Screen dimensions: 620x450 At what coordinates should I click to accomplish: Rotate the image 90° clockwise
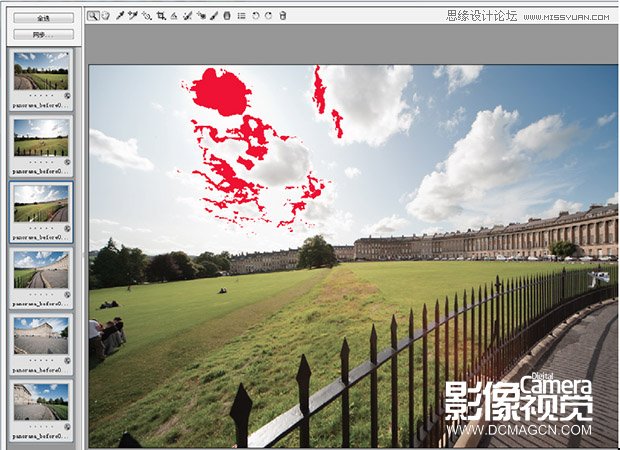268,16
